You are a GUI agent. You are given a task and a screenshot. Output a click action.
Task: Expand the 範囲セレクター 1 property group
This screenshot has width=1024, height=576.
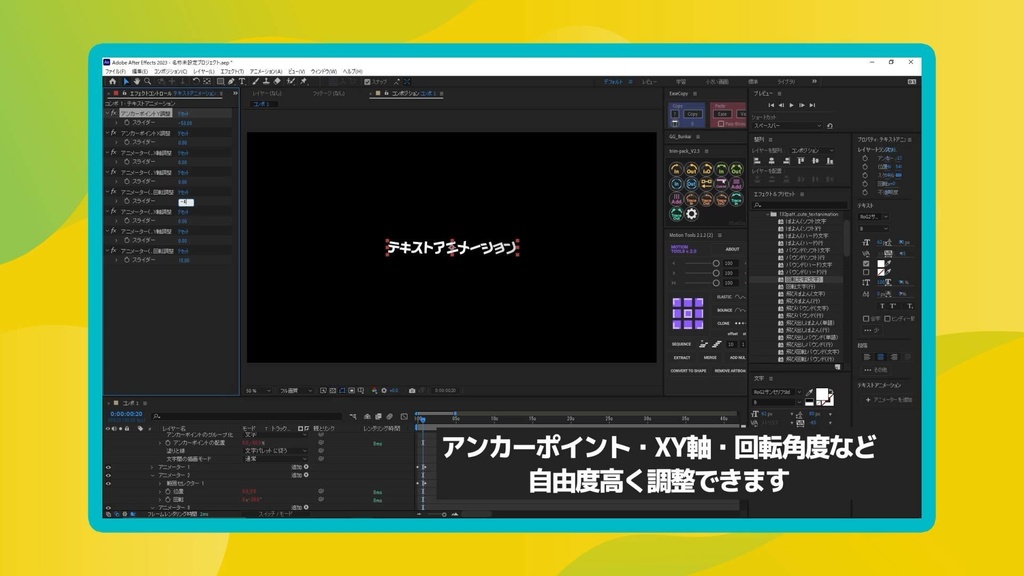point(160,482)
